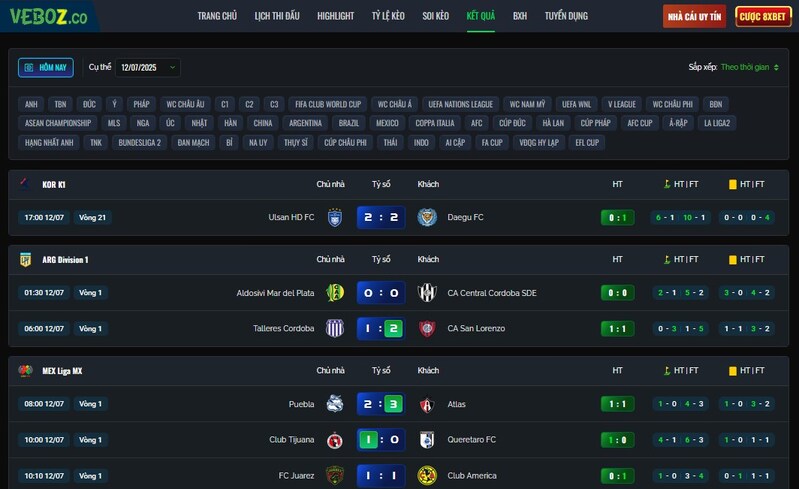
Task: Click the ARG Division 1 league icon
Action: (x=25, y=260)
